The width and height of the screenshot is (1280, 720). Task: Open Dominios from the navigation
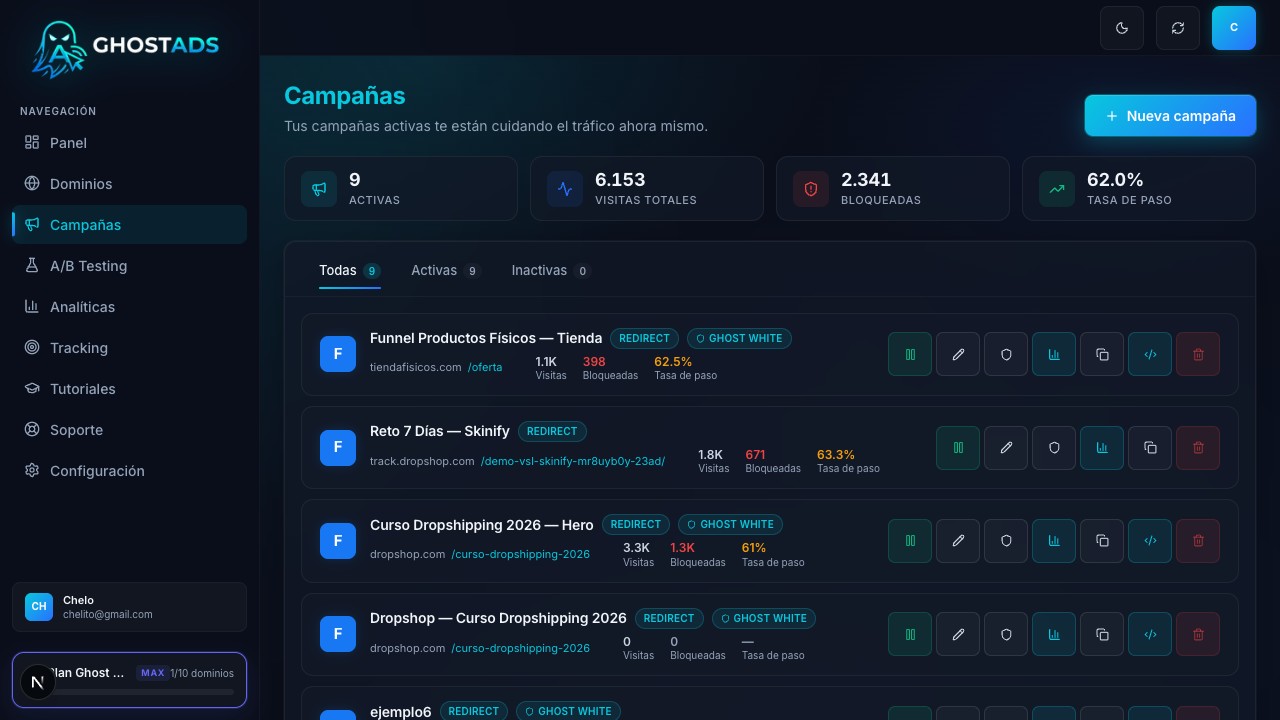(129, 184)
